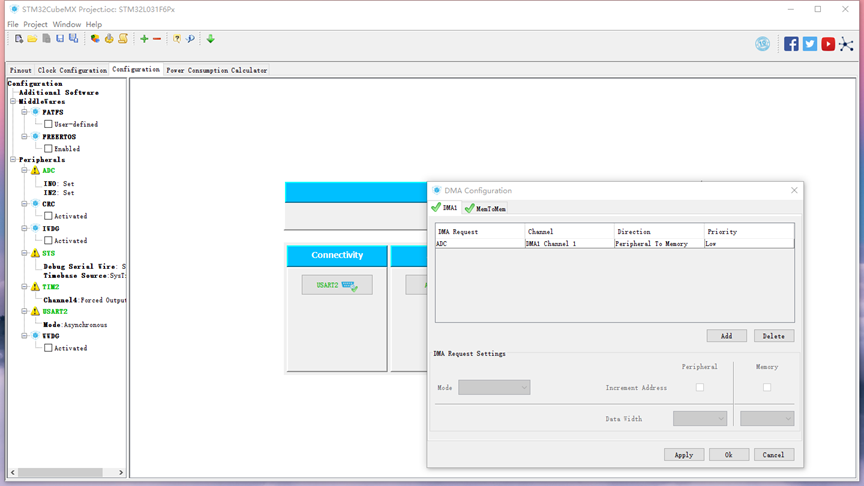Click the warning icon beside SYS
This screenshot has height=486, width=864.
35,253
